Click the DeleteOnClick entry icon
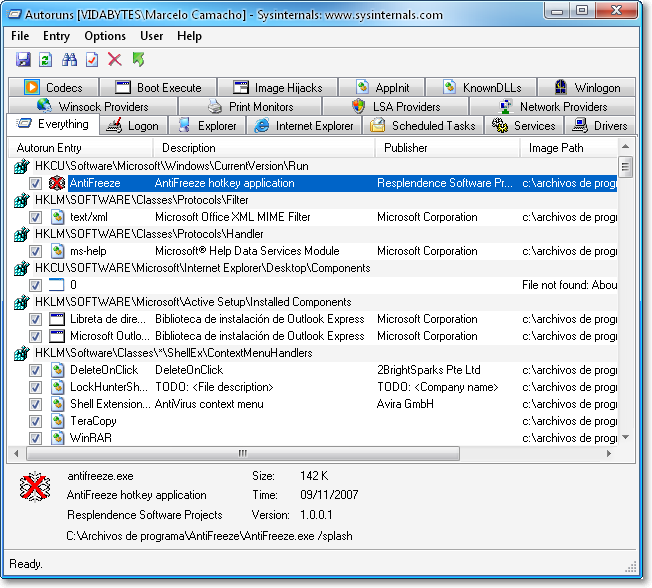 (57, 370)
